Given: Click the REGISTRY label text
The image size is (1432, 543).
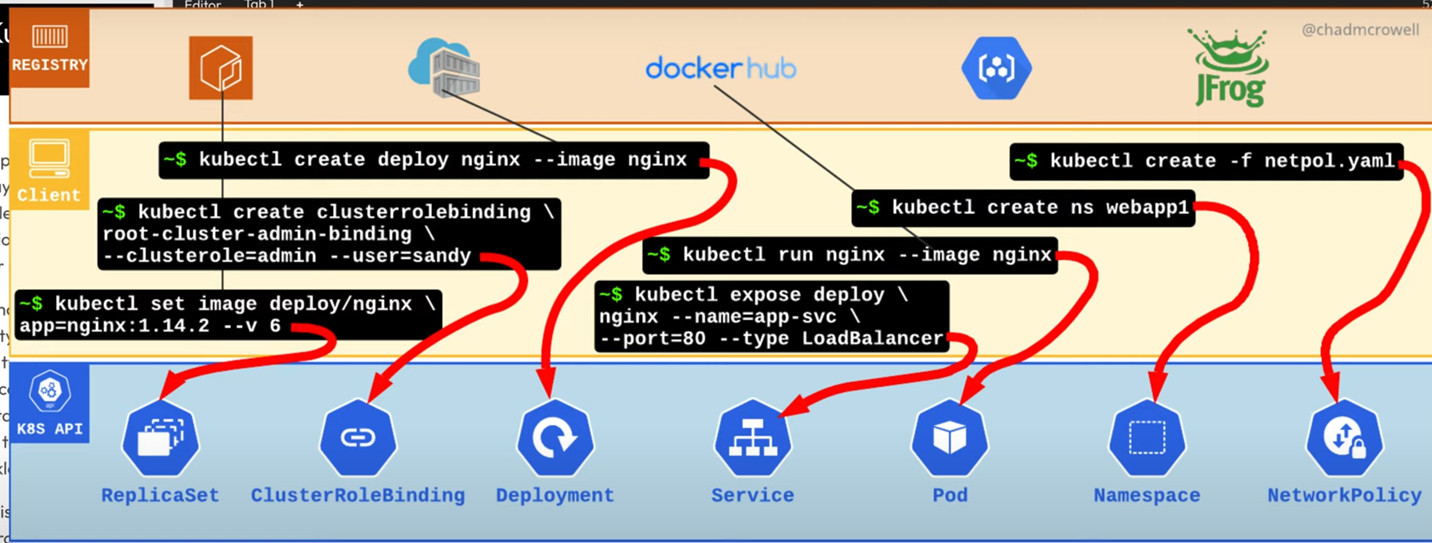Looking at the screenshot, I should click(49, 65).
